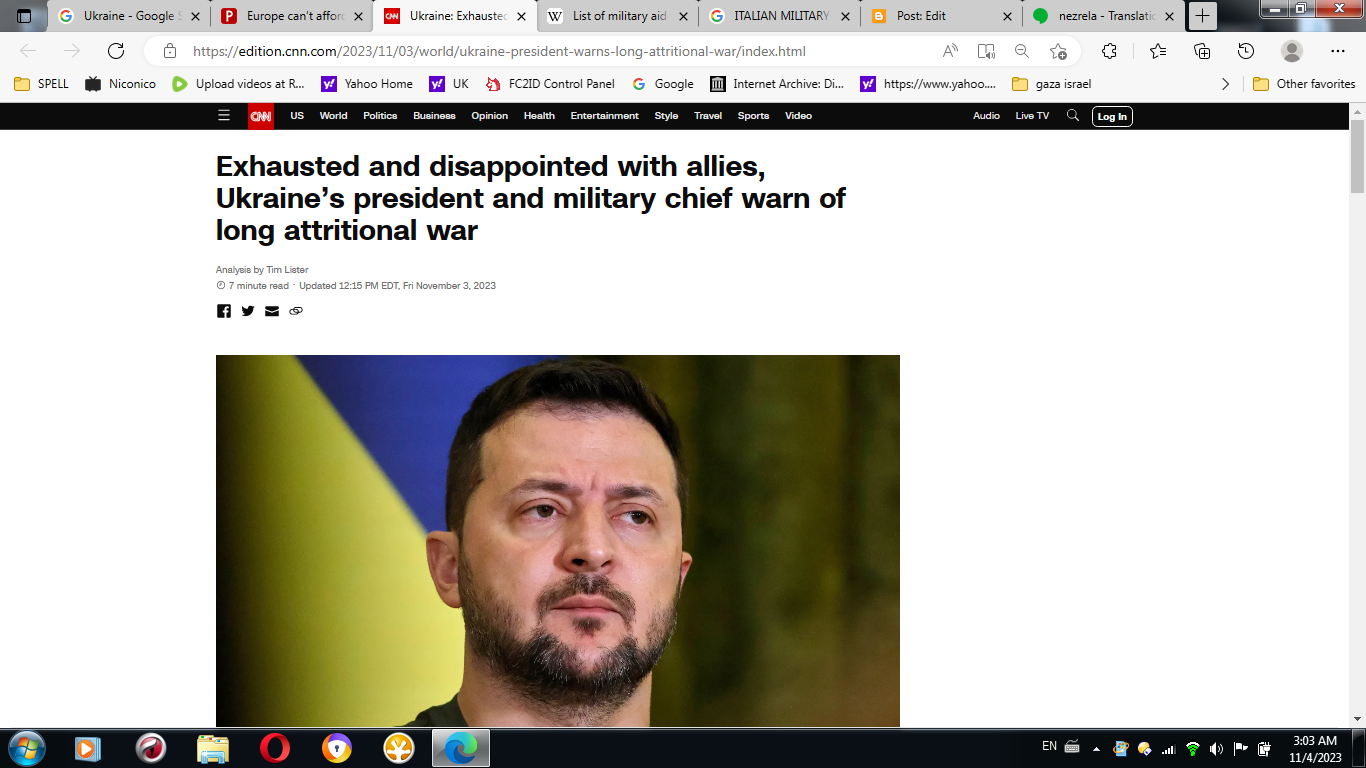Open browser Extensions puzzle icon
This screenshot has width=1366, height=768.
tap(1109, 51)
